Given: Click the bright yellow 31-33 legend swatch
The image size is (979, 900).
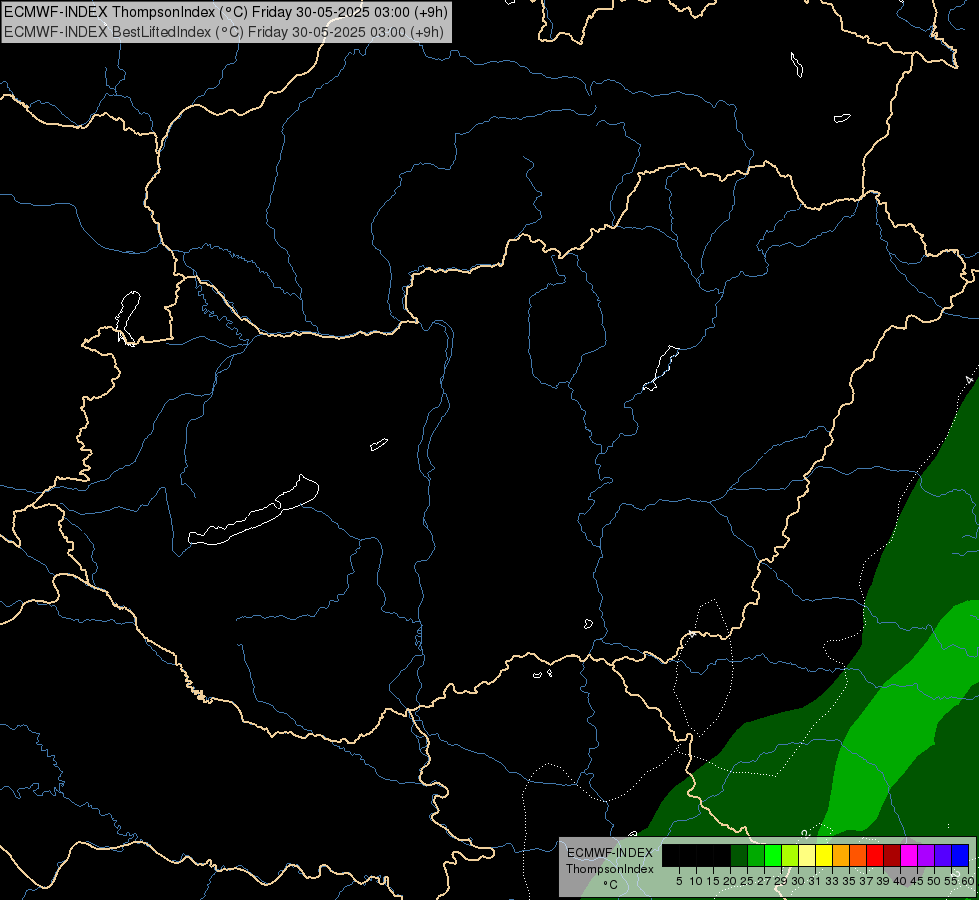Looking at the screenshot, I should (x=824, y=855).
